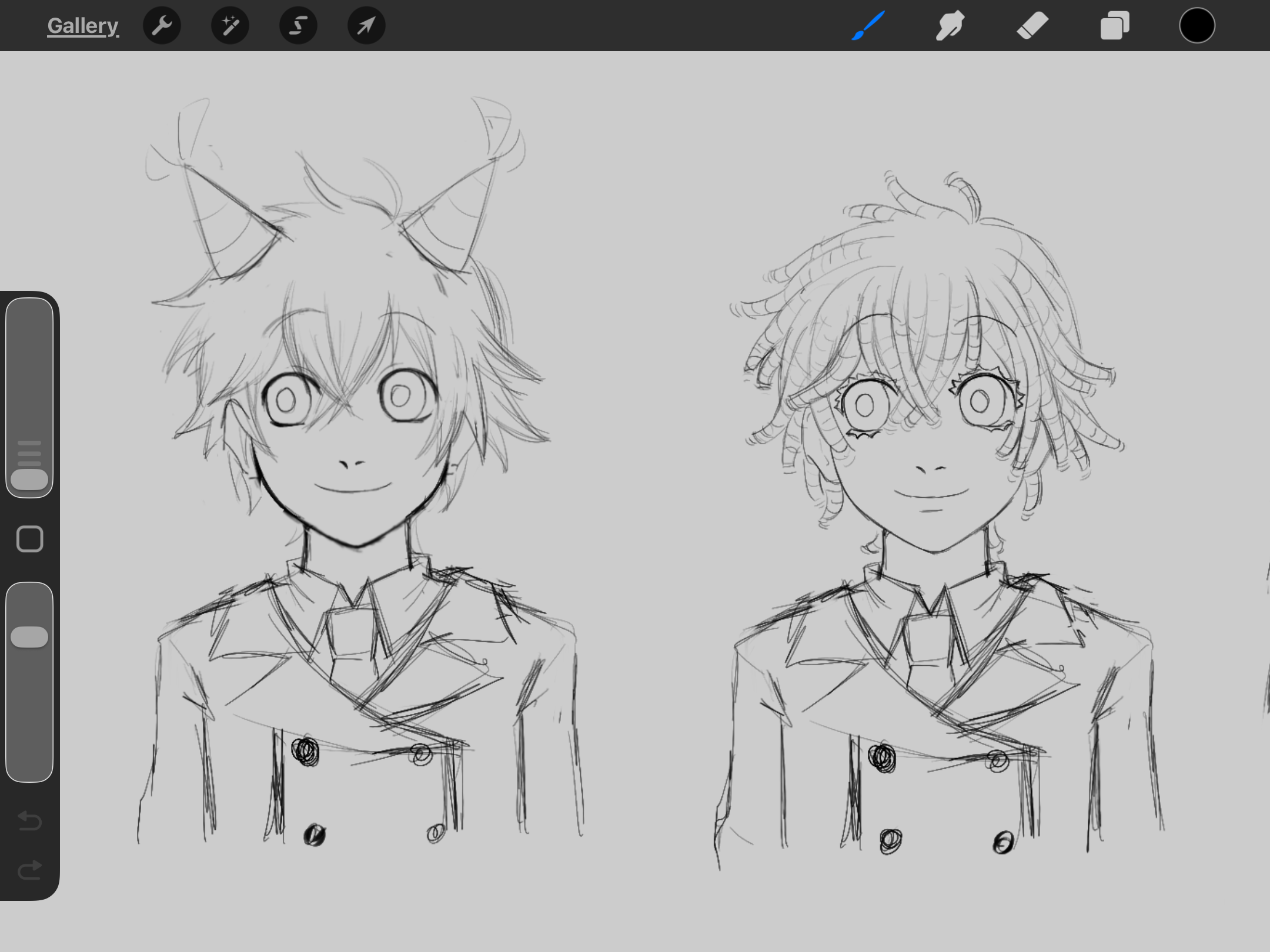Click the brush size slider handle
1270x952 pixels.
tap(29, 479)
